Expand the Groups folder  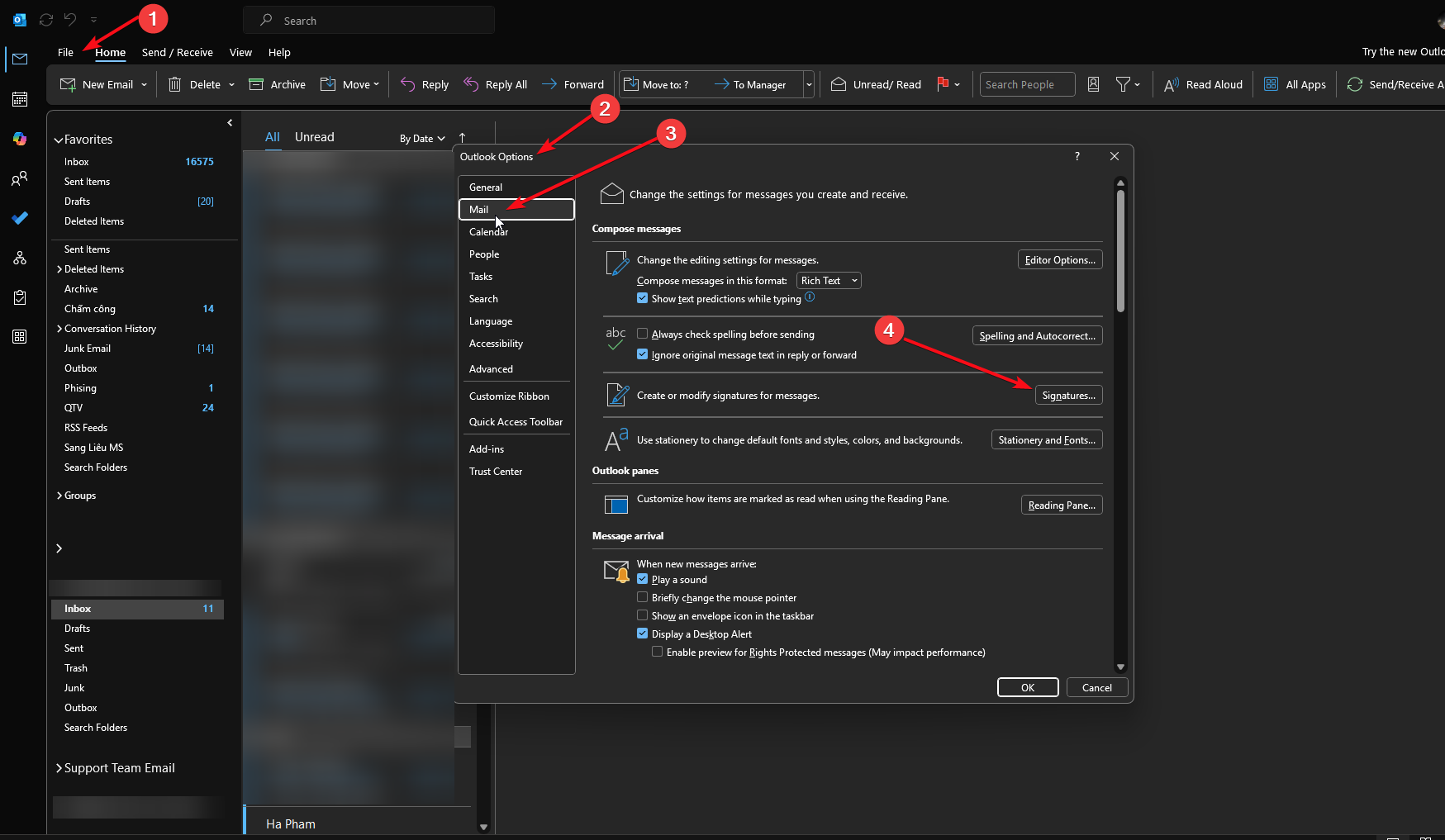(59, 496)
